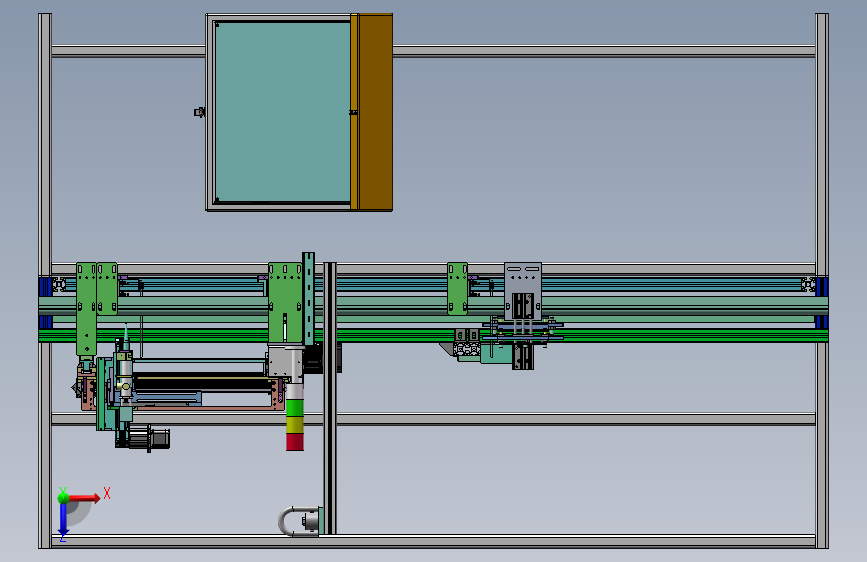Click the green Y axis ball on the triad
This screenshot has width=867, height=562.
coord(63,497)
